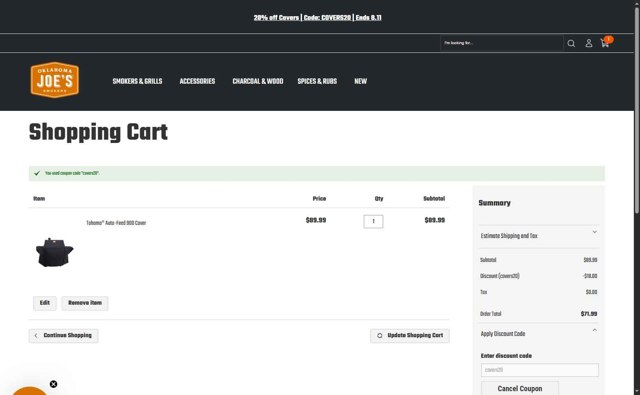
Task: Click the discount code input field
Action: pyautogui.click(x=540, y=370)
